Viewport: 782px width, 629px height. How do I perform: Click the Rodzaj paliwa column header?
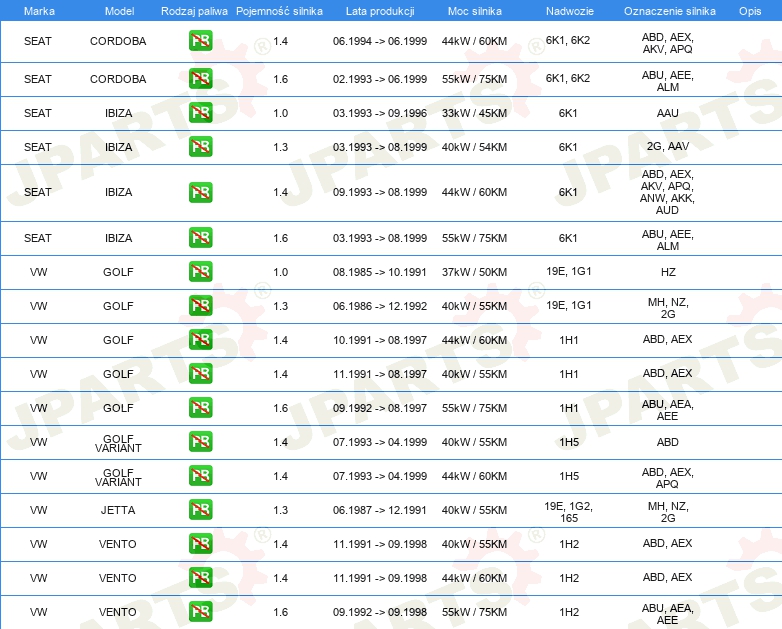coord(194,11)
